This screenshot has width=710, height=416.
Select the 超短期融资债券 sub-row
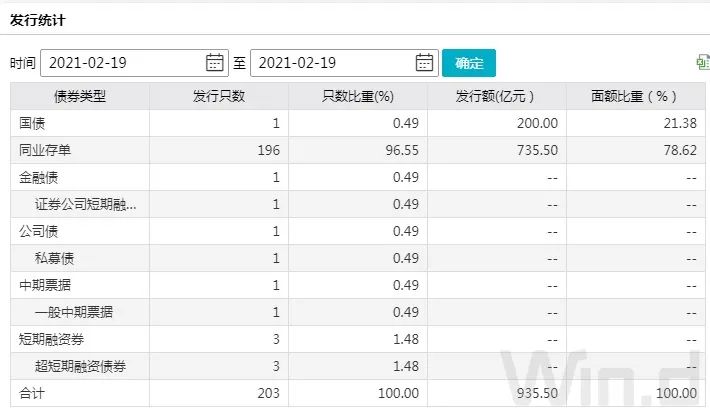coord(80,366)
